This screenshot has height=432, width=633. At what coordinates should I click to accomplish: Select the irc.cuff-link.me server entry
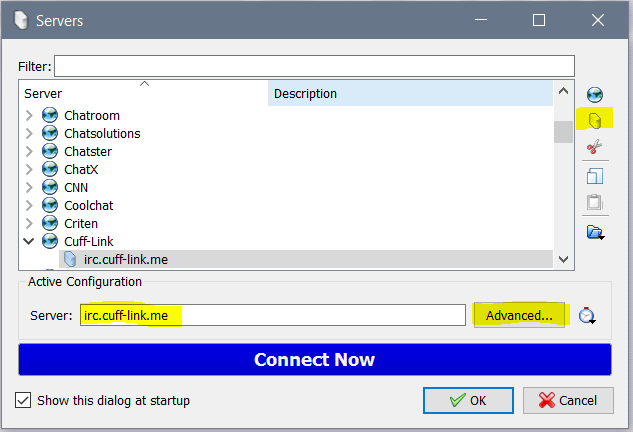[x=306, y=259]
